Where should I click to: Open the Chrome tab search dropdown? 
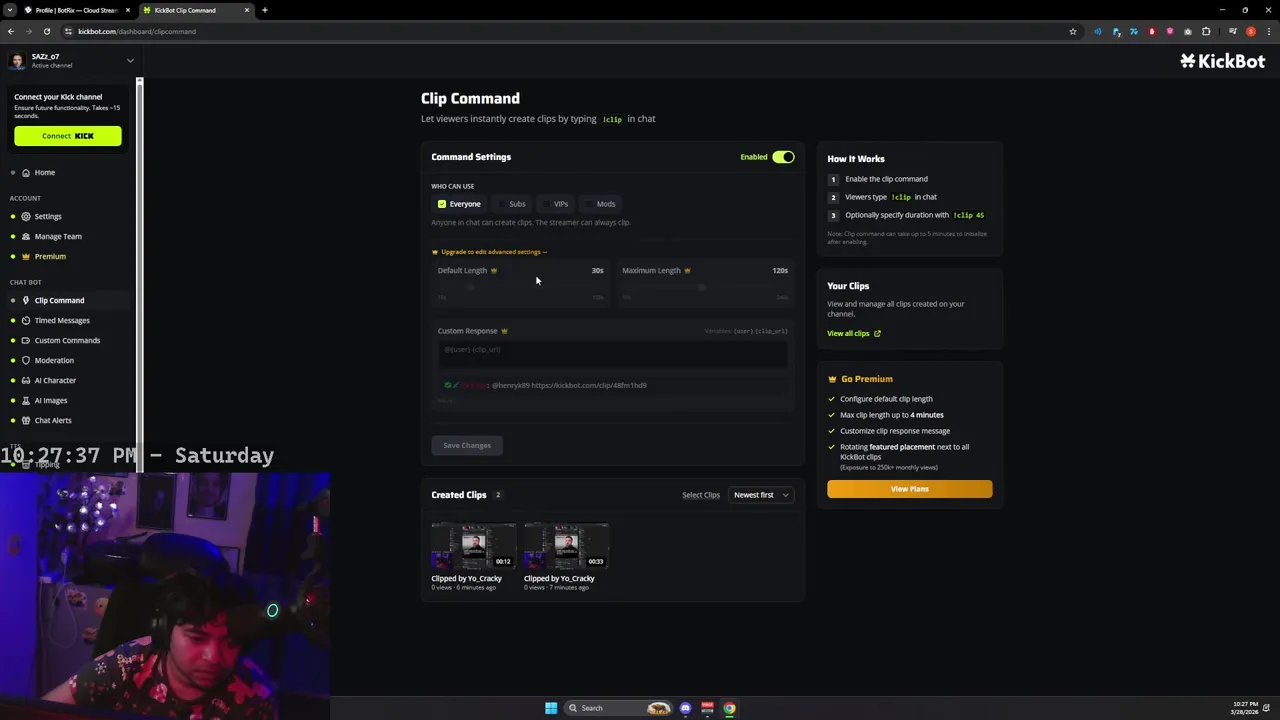coord(11,10)
